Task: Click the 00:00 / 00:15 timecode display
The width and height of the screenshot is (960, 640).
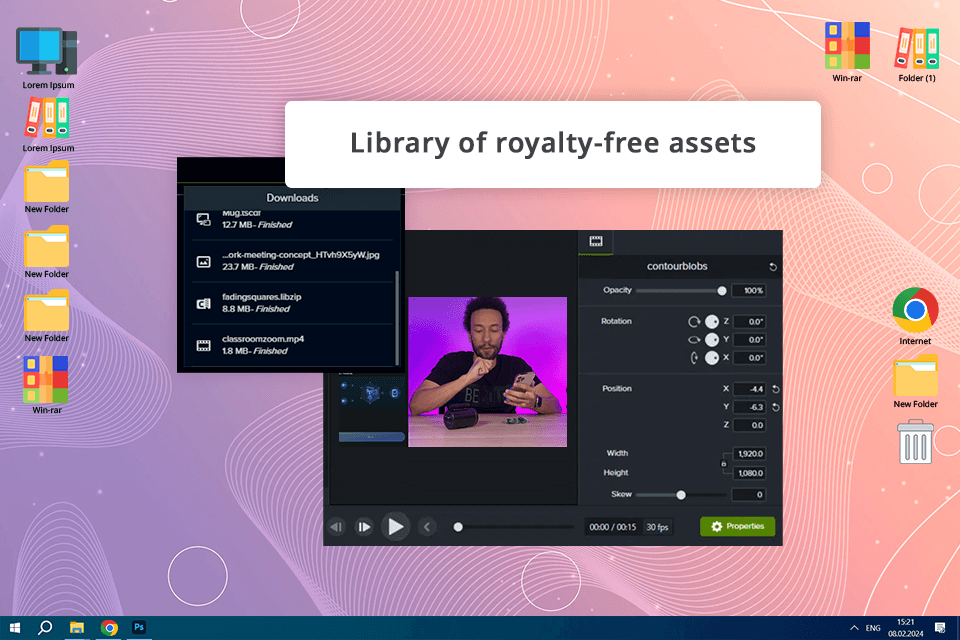Action: (613, 527)
